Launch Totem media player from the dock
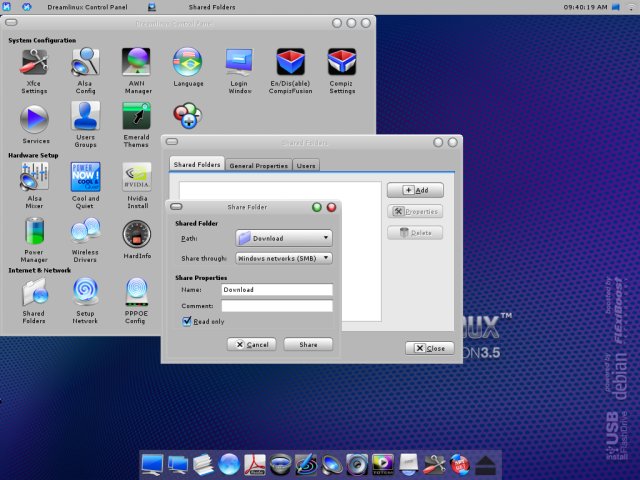Screen dimensions: 640x480 (x=383, y=464)
